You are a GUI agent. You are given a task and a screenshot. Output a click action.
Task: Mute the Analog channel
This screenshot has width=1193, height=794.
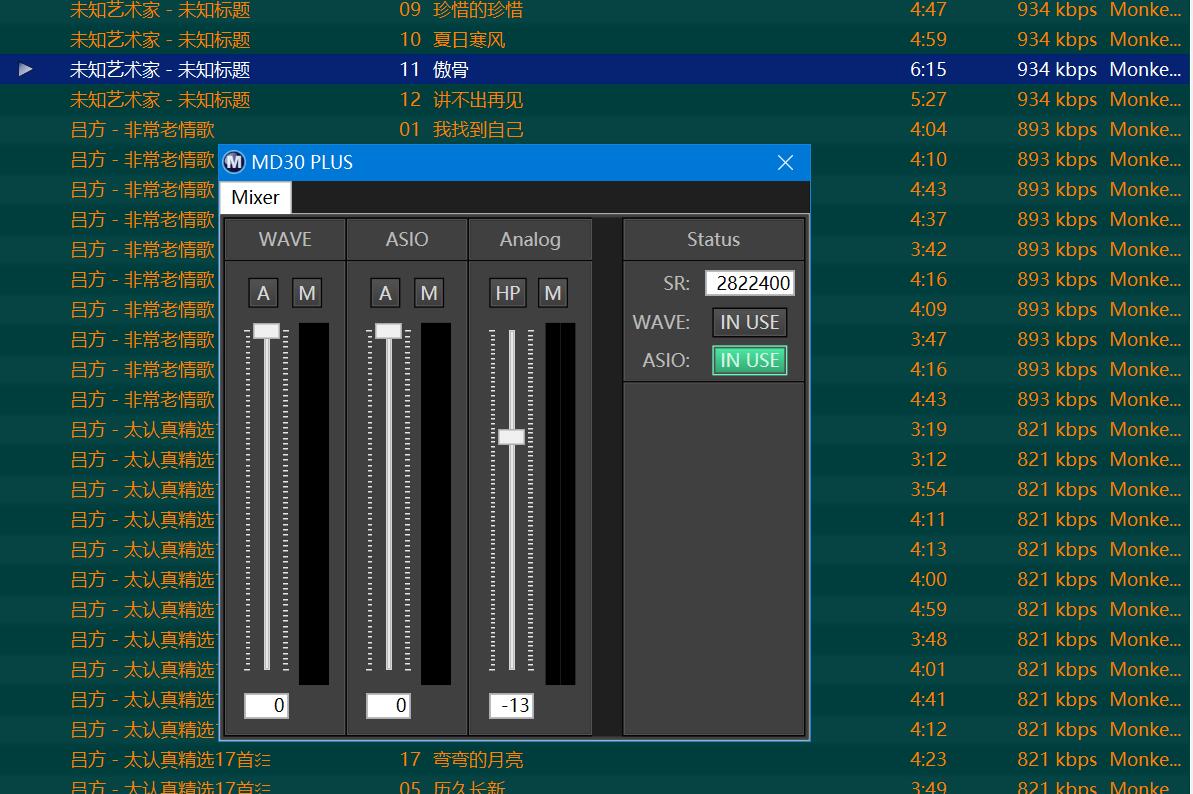pos(552,293)
